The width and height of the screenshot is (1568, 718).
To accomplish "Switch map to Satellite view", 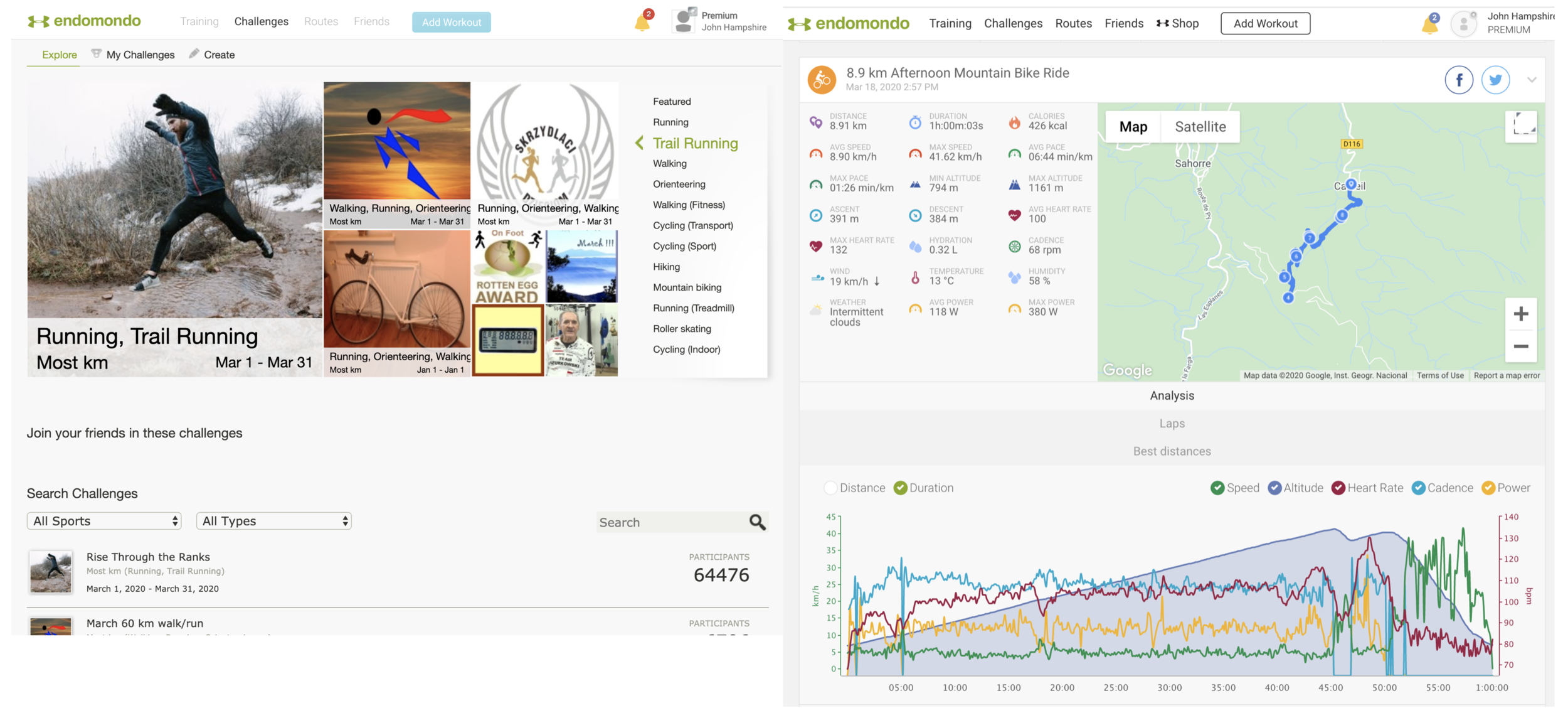I will pos(1200,127).
